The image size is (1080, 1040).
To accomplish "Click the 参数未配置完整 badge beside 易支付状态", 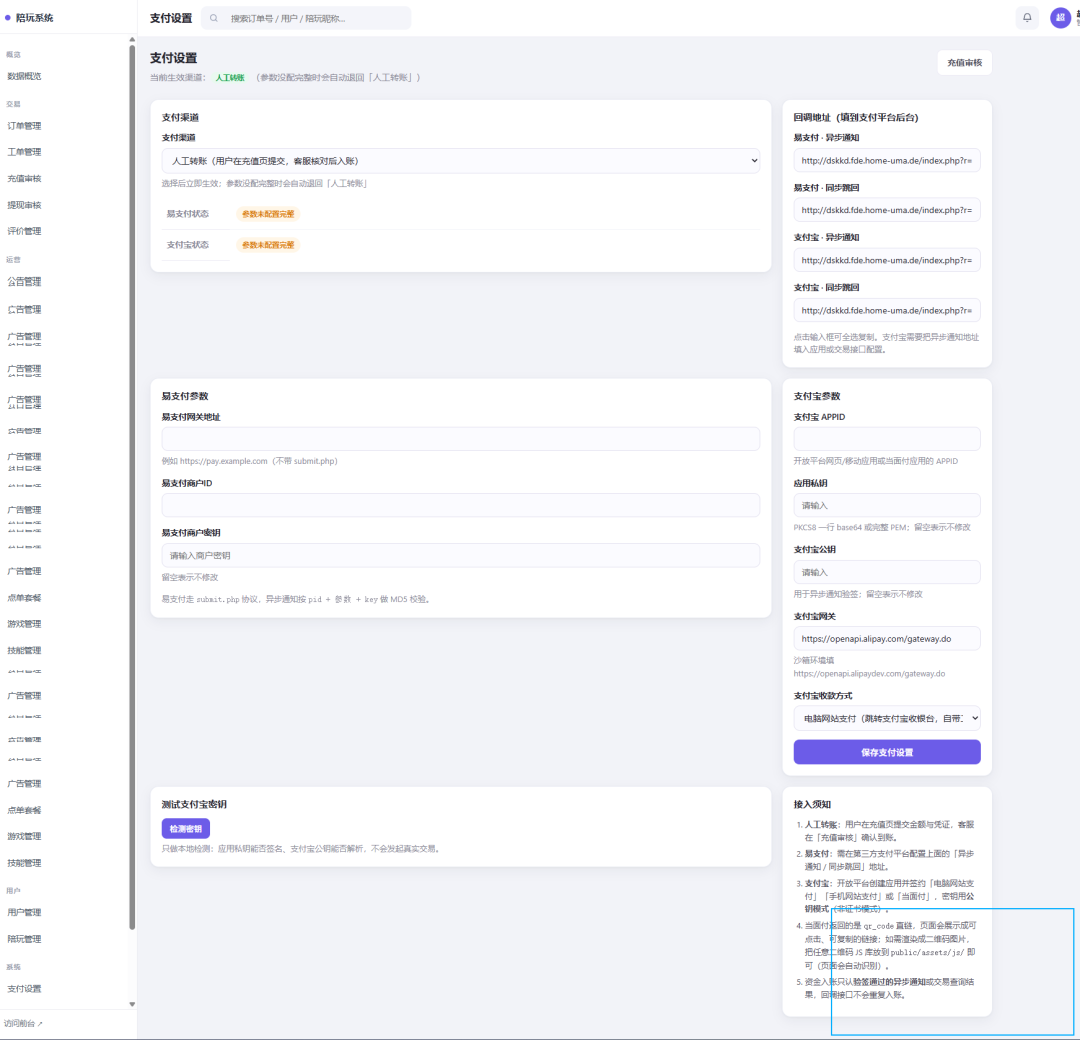I will (x=268, y=214).
